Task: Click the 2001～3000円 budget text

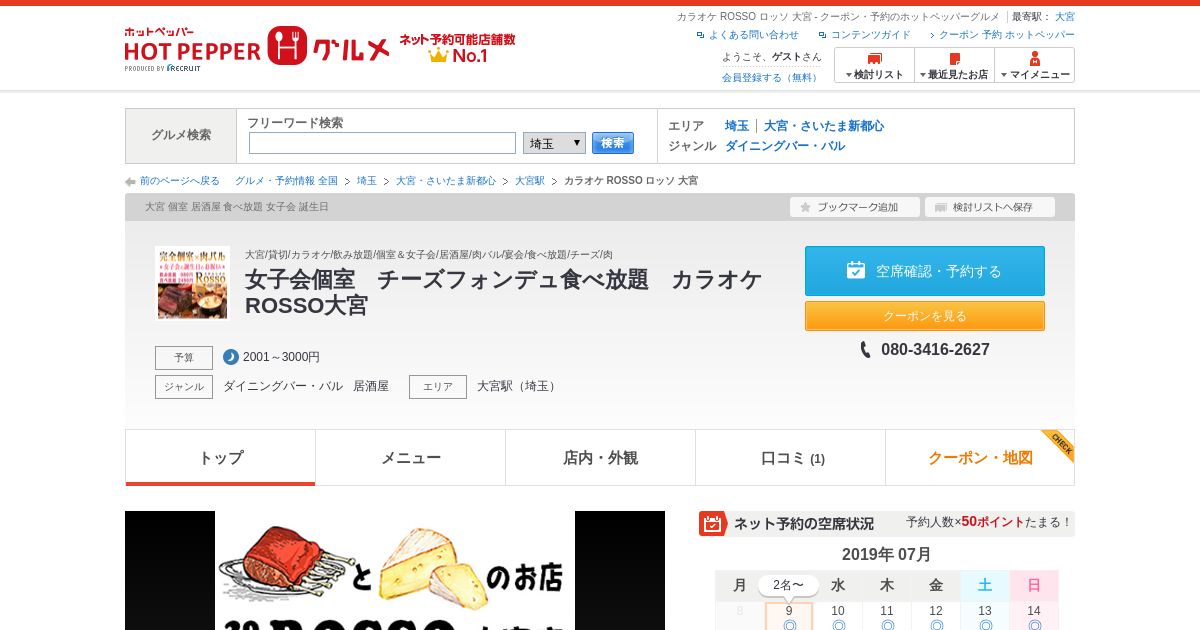Action: click(x=281, y=357)
